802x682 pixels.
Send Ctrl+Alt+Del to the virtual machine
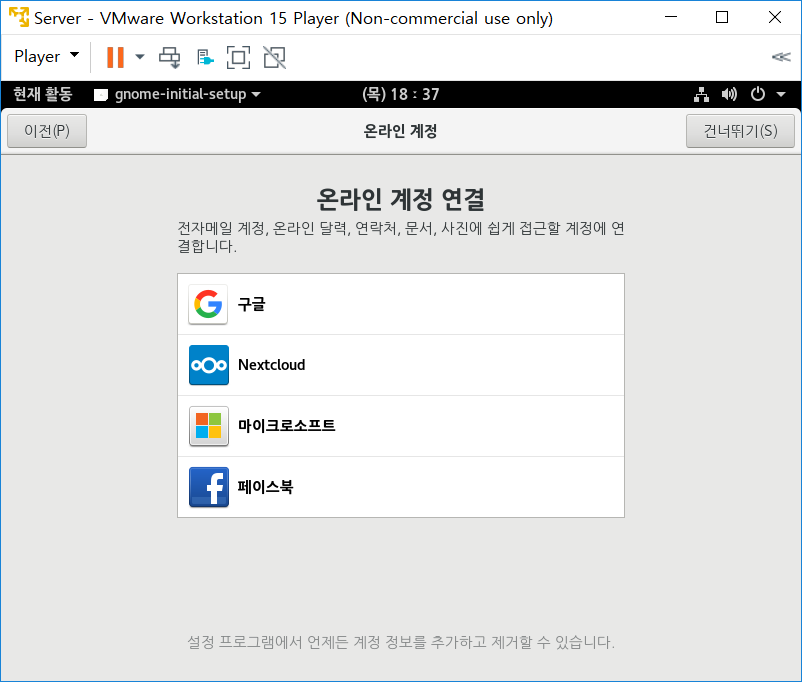point(169,57)
